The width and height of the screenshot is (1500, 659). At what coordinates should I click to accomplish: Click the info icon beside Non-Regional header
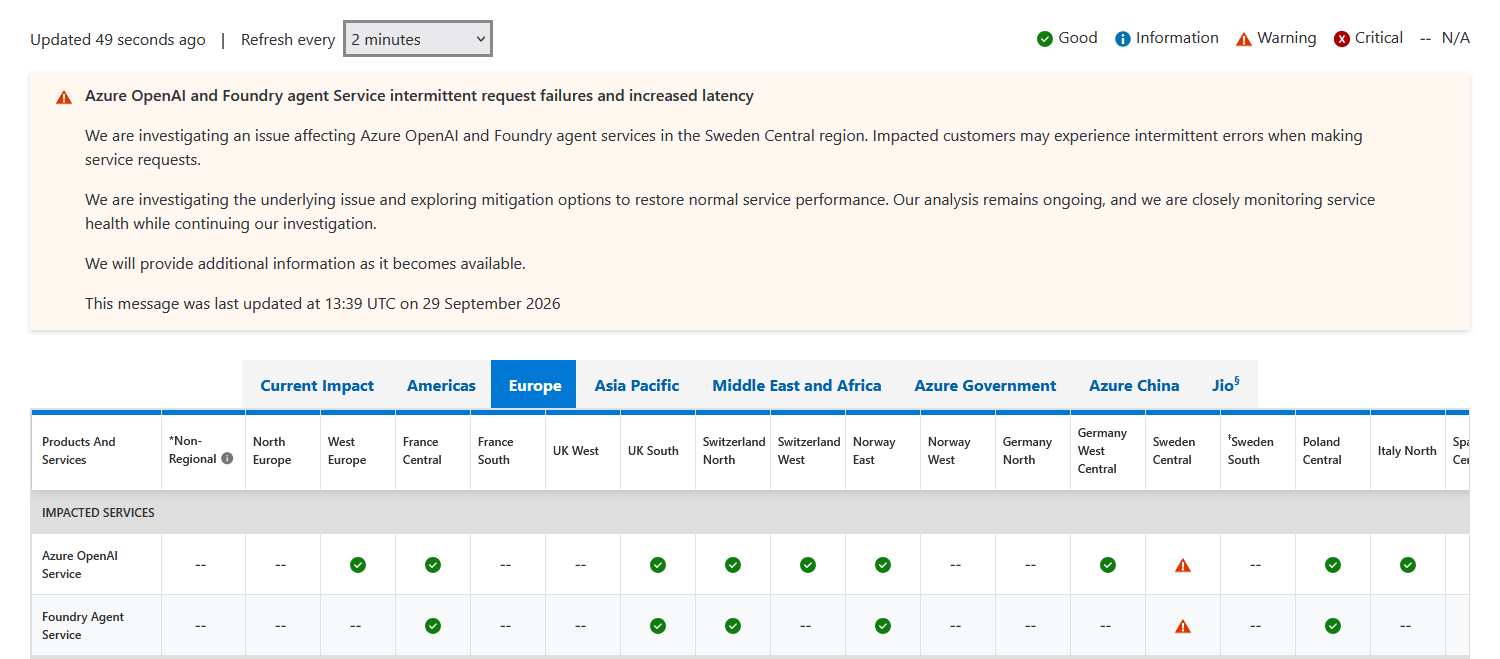tap(227, 459)
